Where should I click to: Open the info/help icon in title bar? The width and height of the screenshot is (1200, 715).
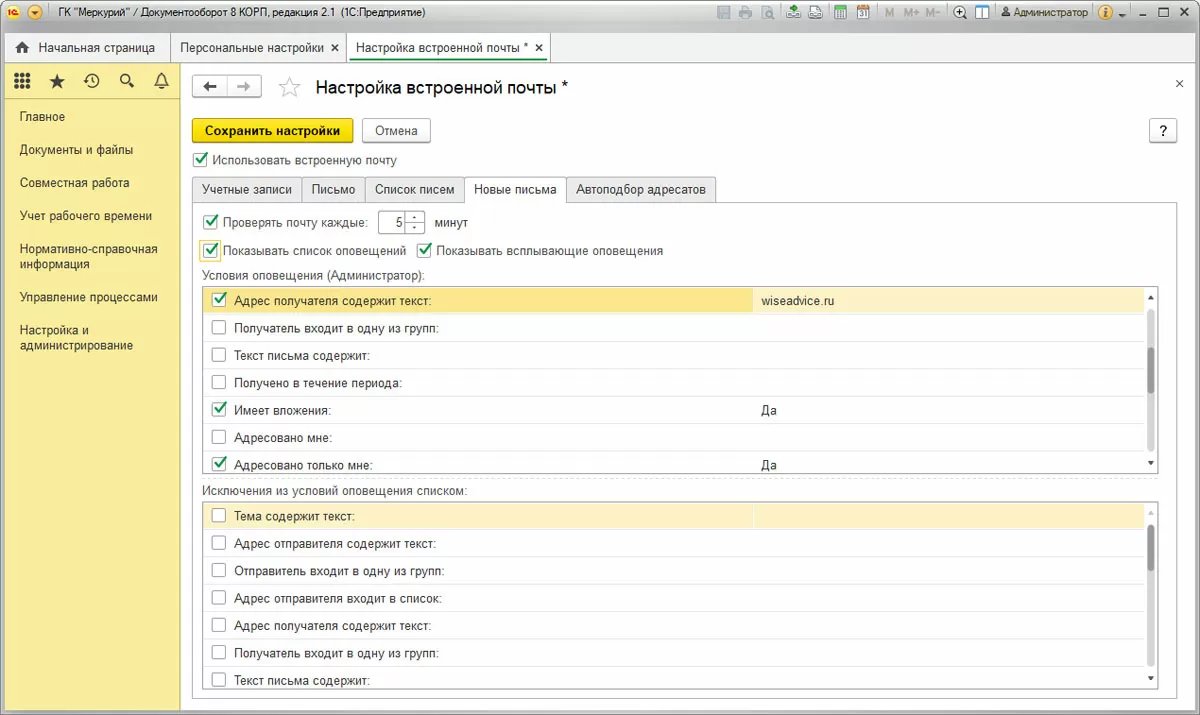pos(1105,13)
